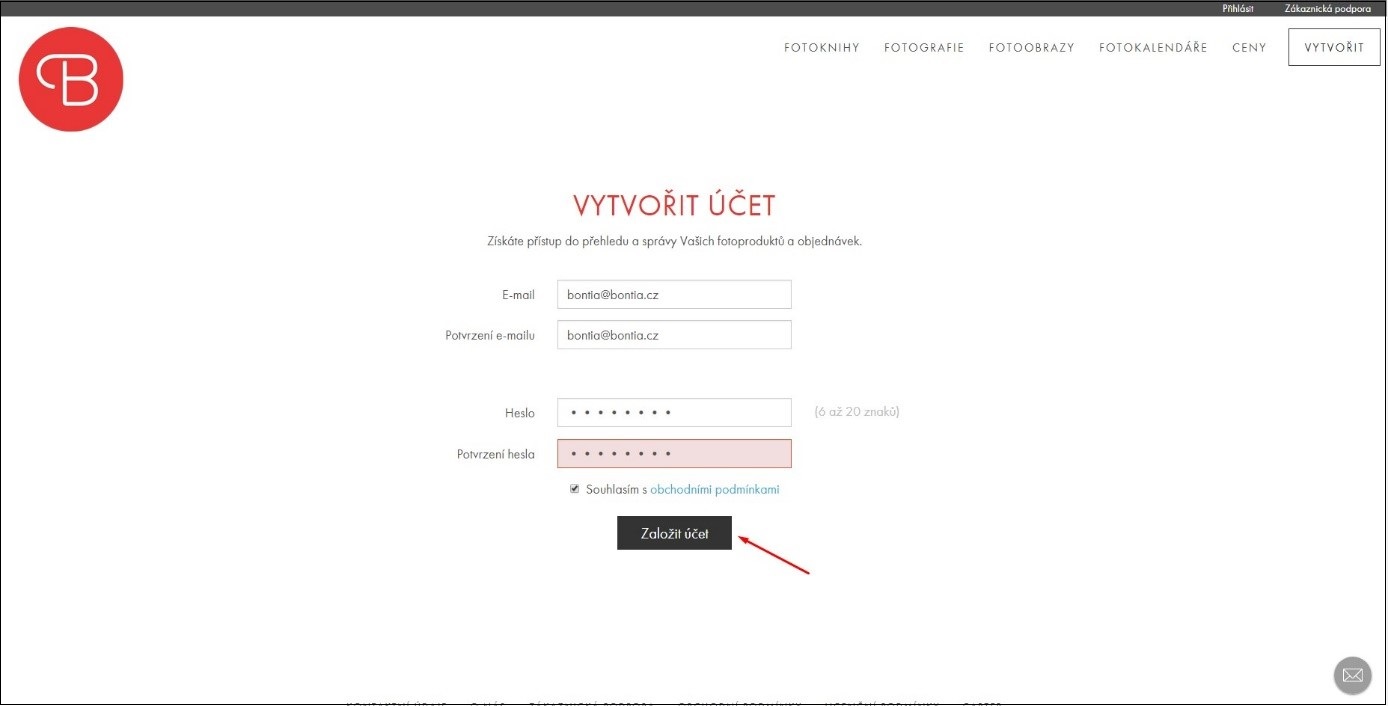The width and height of the screenshot is (1388, 706).
Task: Open the obchodními podmínkami link
Action: 715,490
